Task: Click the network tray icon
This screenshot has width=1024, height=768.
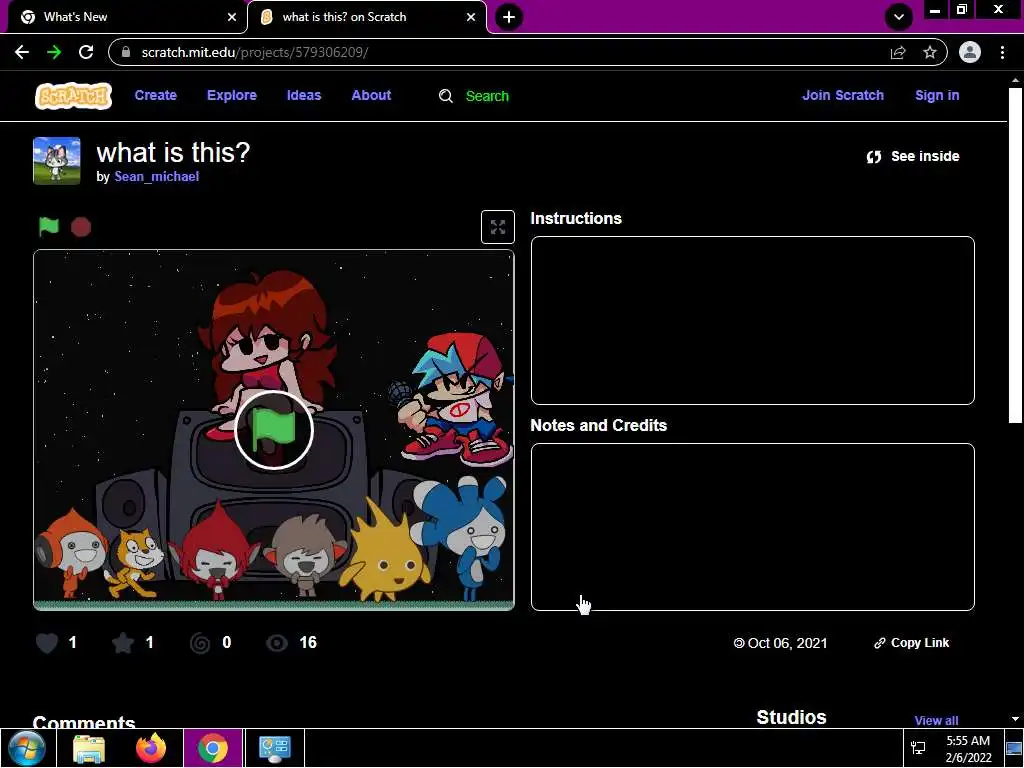Action: 918,748
